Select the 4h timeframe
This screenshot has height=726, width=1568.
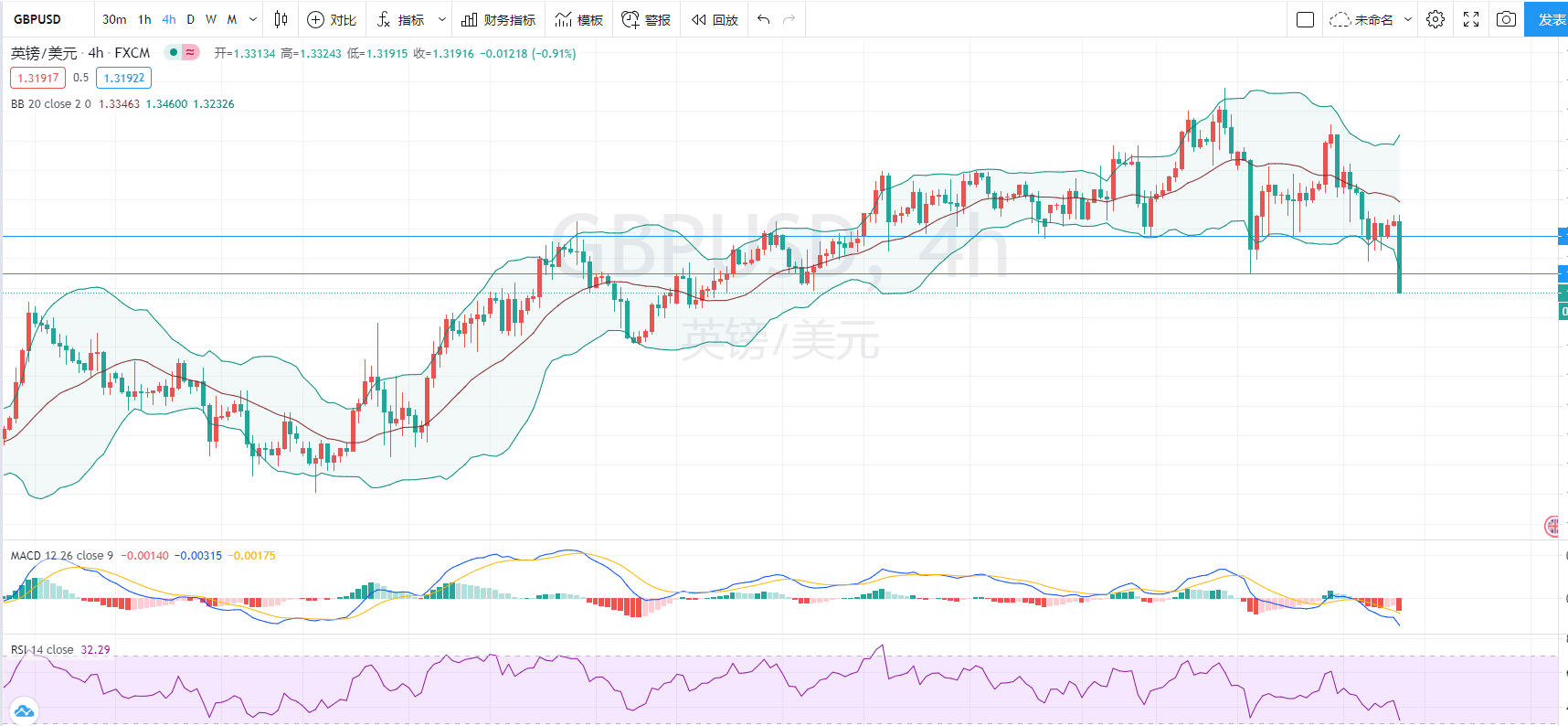coord(169,19)
